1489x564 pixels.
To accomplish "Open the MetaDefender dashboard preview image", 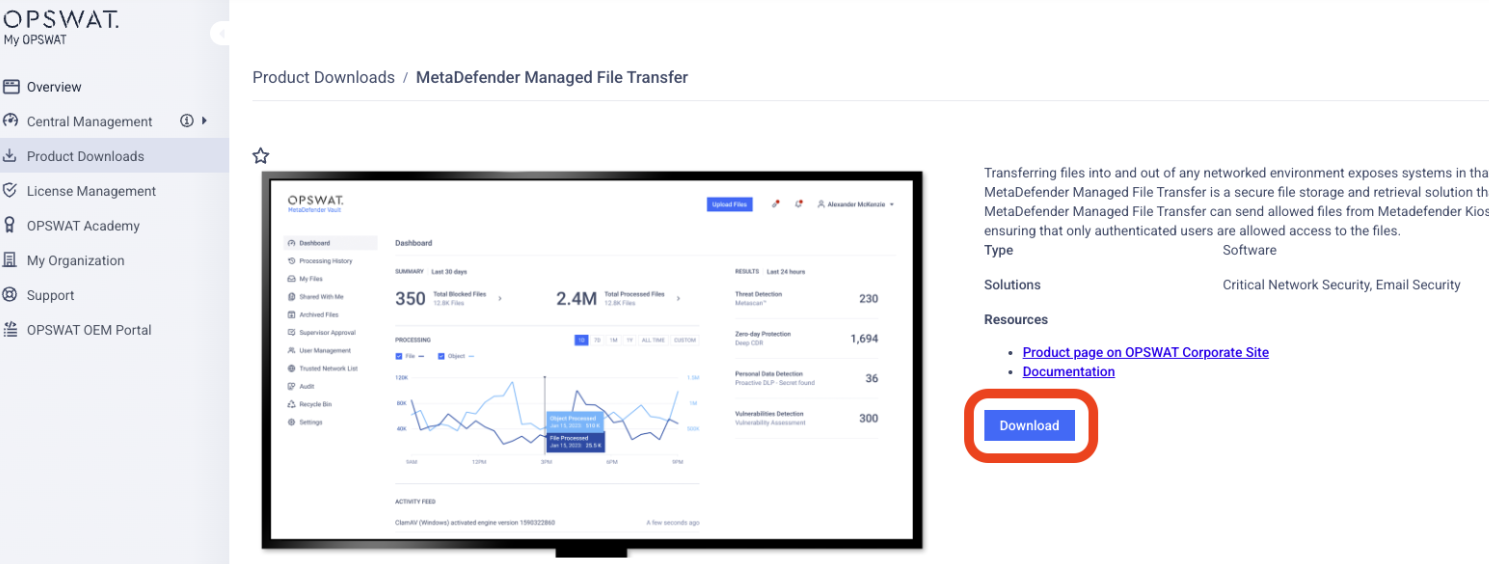I will [x=592, y=362].
